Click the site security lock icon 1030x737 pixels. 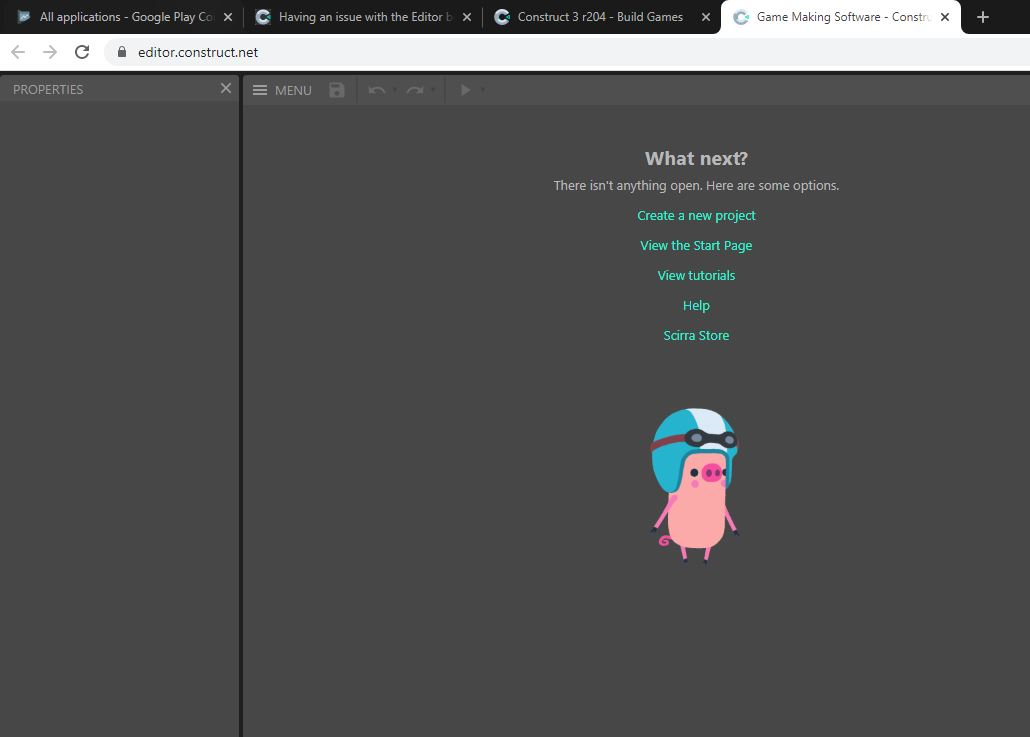tap(122, 52)
